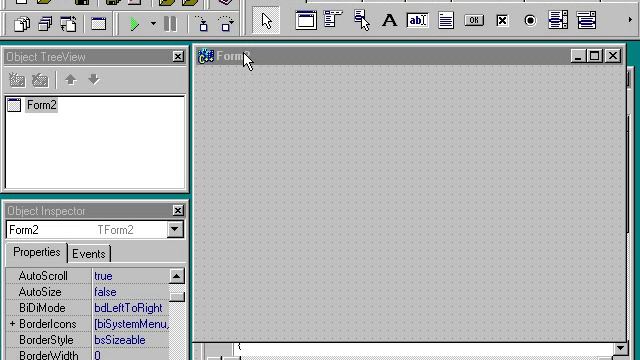The height and width of the screenshot is (360, 640).
Task: Switch to the Properties tab
Action: 37,252
